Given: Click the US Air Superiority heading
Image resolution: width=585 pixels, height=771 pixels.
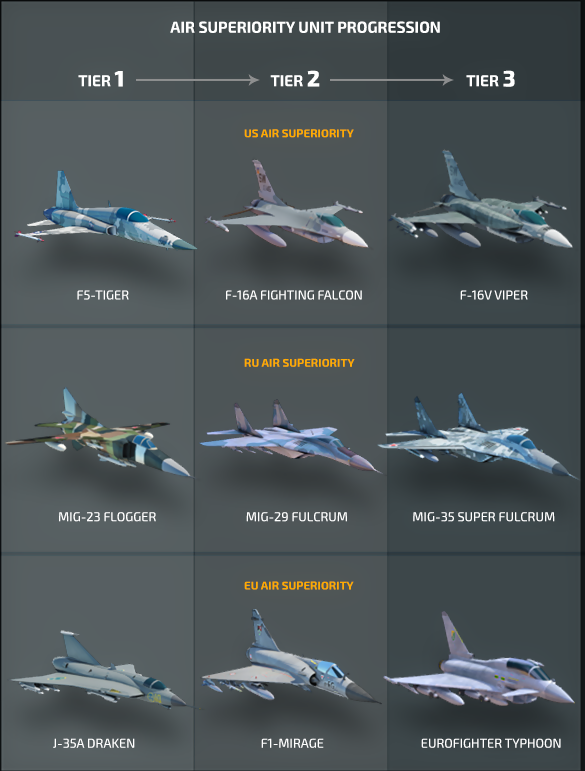Looking at the screenshot, I should pyautogui.click(x=298, y=133).
